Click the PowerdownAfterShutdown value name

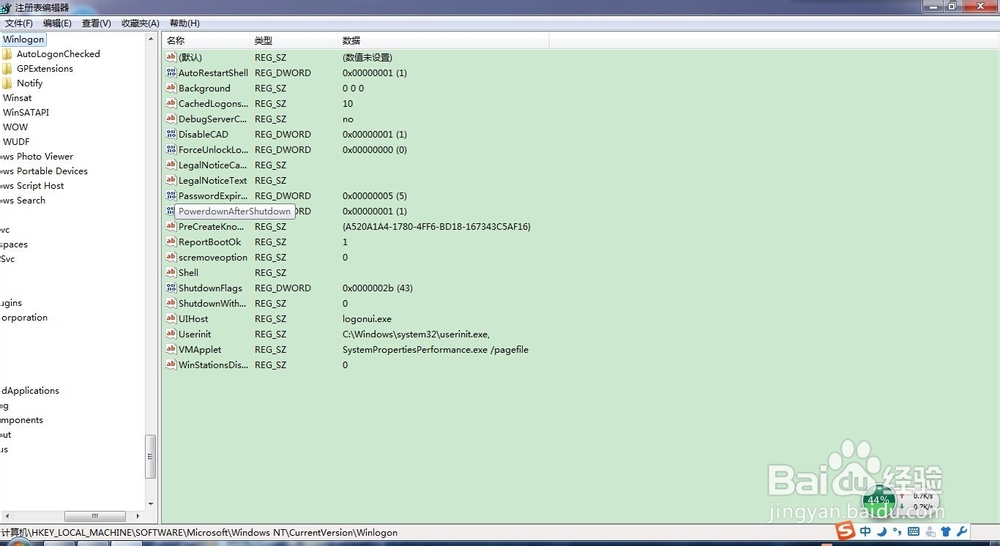(234, 211)
